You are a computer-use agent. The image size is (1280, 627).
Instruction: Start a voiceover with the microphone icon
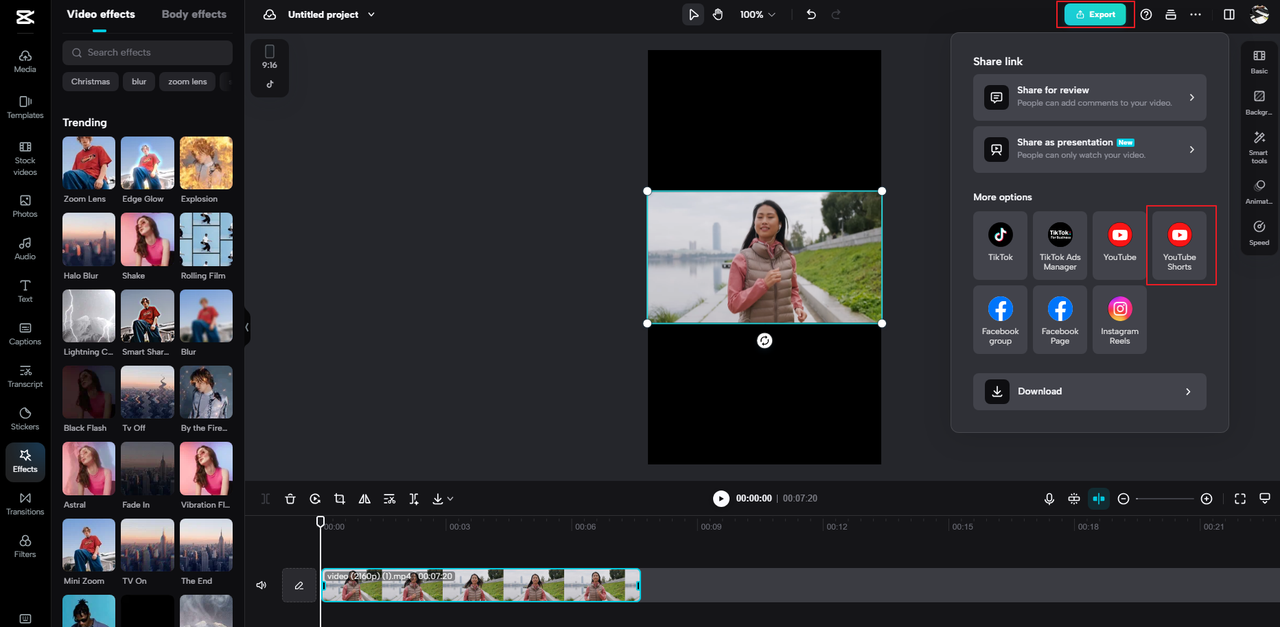pyautogui.click(x=1049, y=498)
